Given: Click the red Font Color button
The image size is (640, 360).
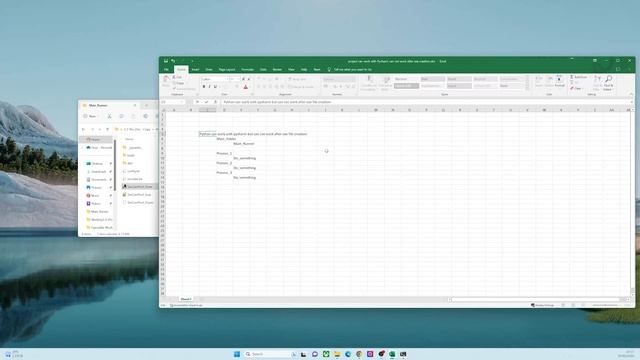Looking at the screenshot, I should (x=246, y=87).
